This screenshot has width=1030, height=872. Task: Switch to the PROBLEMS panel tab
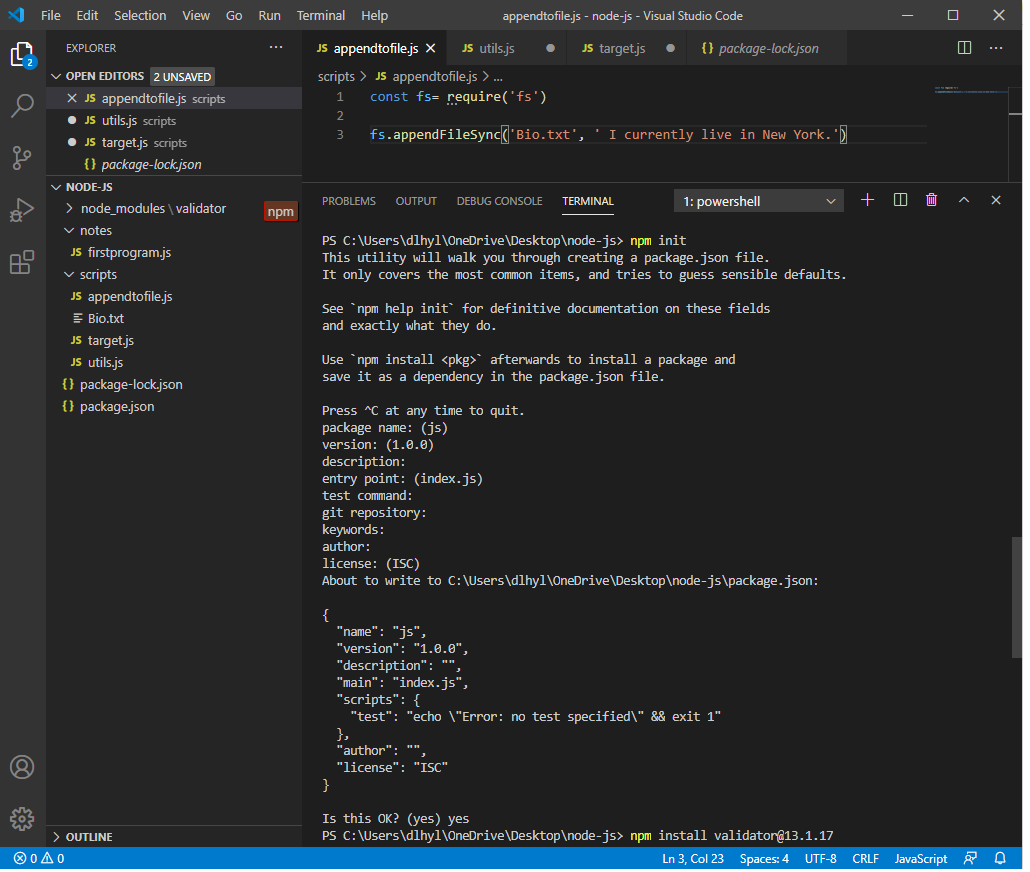pyautogui.click(x=348, y=200)
